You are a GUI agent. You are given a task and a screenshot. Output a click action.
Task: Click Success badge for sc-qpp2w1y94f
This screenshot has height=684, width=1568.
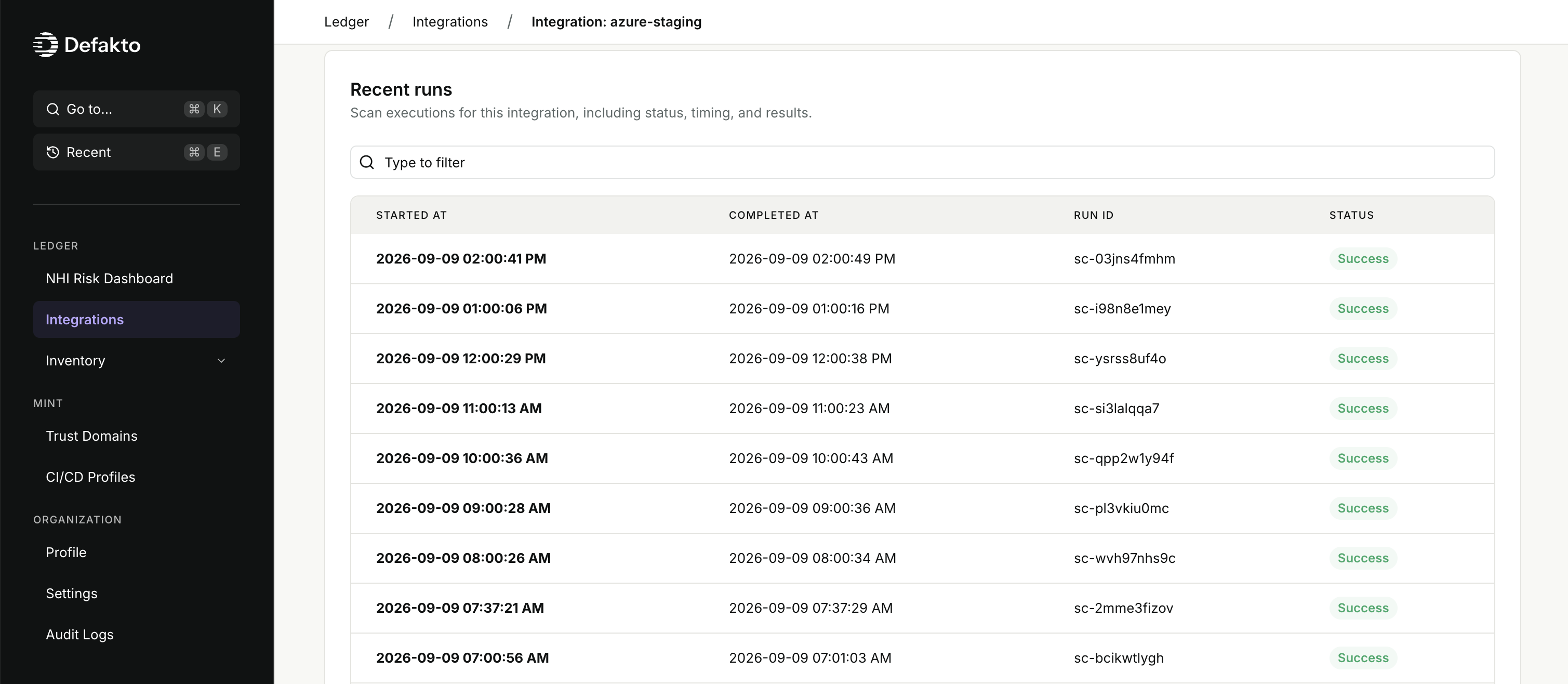1363,458
